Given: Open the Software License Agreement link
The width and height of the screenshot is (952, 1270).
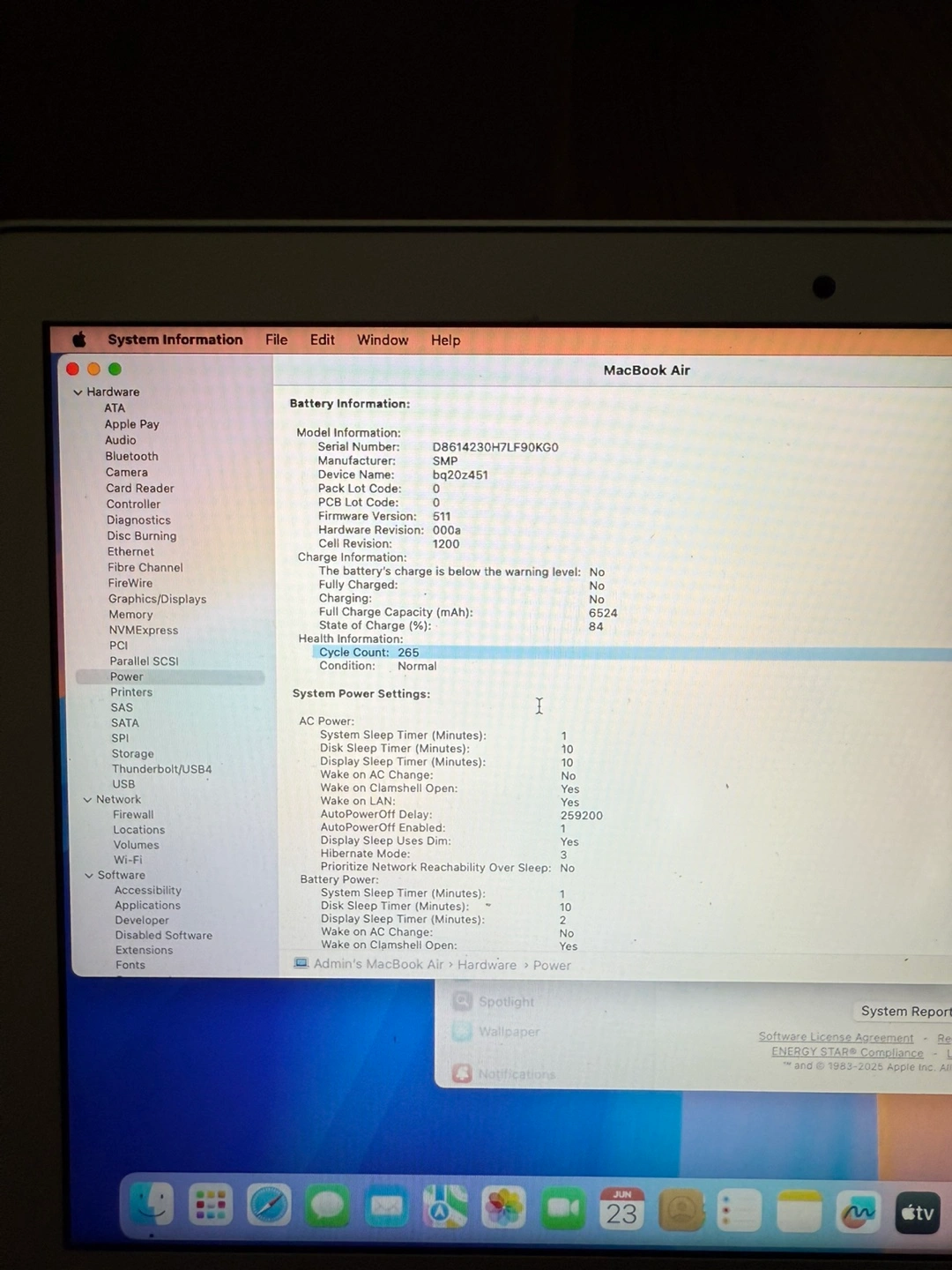Looking at the screenshot, I should (837, 1038).
